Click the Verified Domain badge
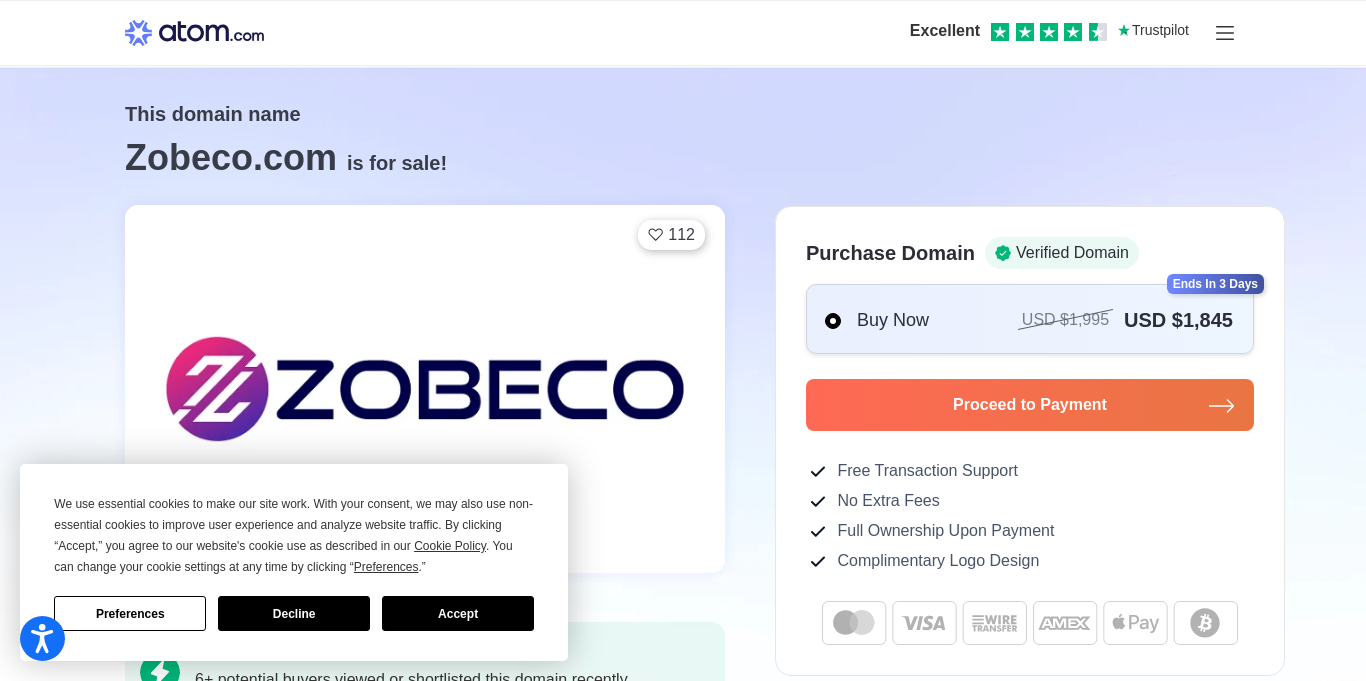Viewport: 1366px width, 681px height. coord(1061,253)
